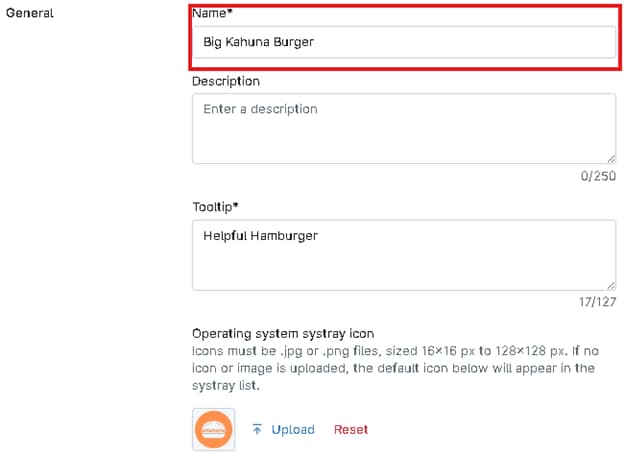Click the Tooltip box resize handle
624x453 pixels.
pos(610,284)
